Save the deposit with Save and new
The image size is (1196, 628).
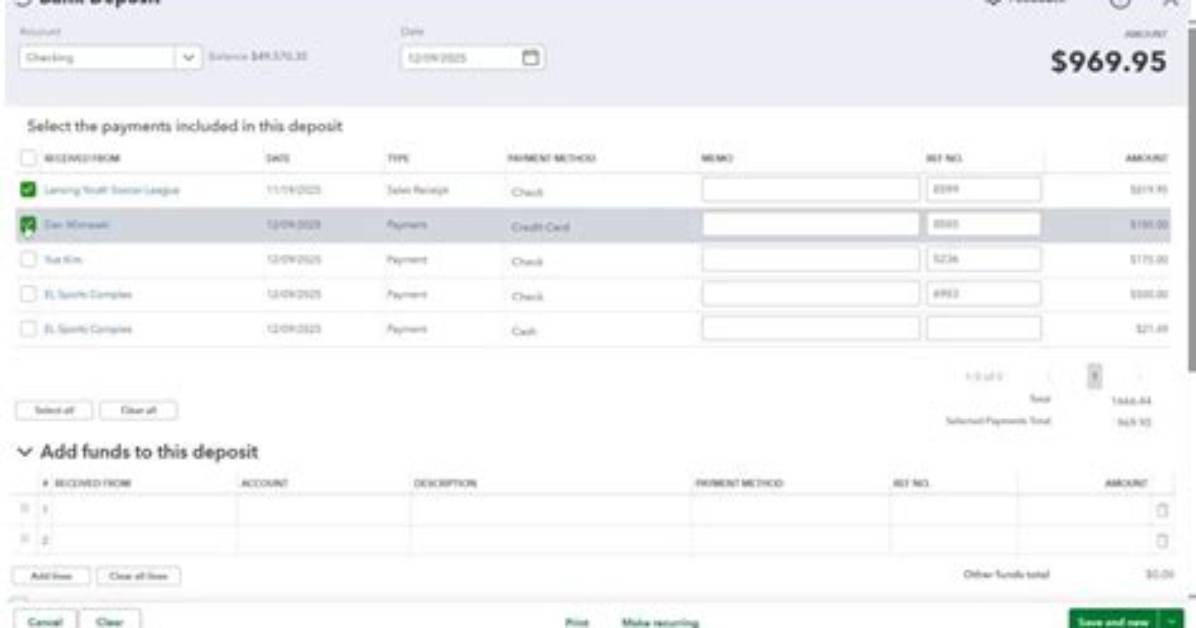(x=1114, y=622)
